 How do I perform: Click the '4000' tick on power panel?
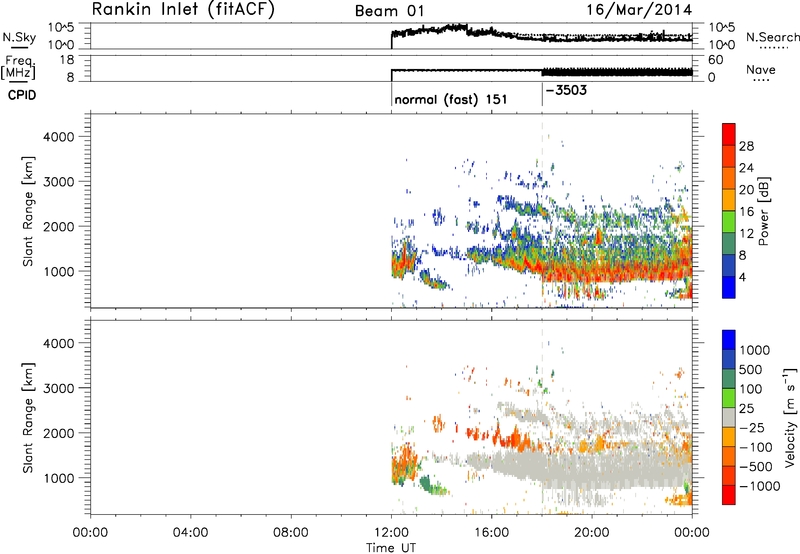58,137
